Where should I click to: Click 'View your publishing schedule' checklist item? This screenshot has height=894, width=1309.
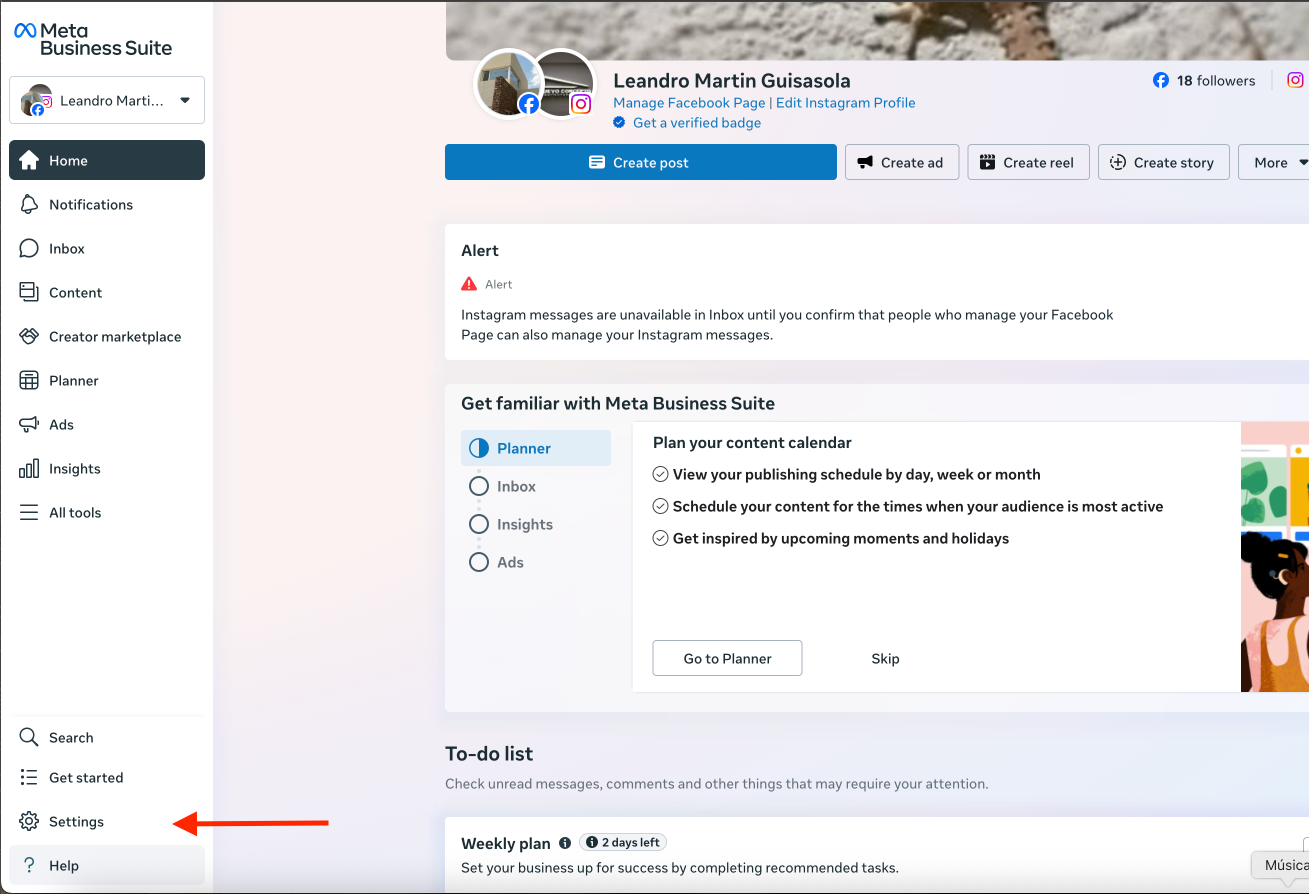847,474
